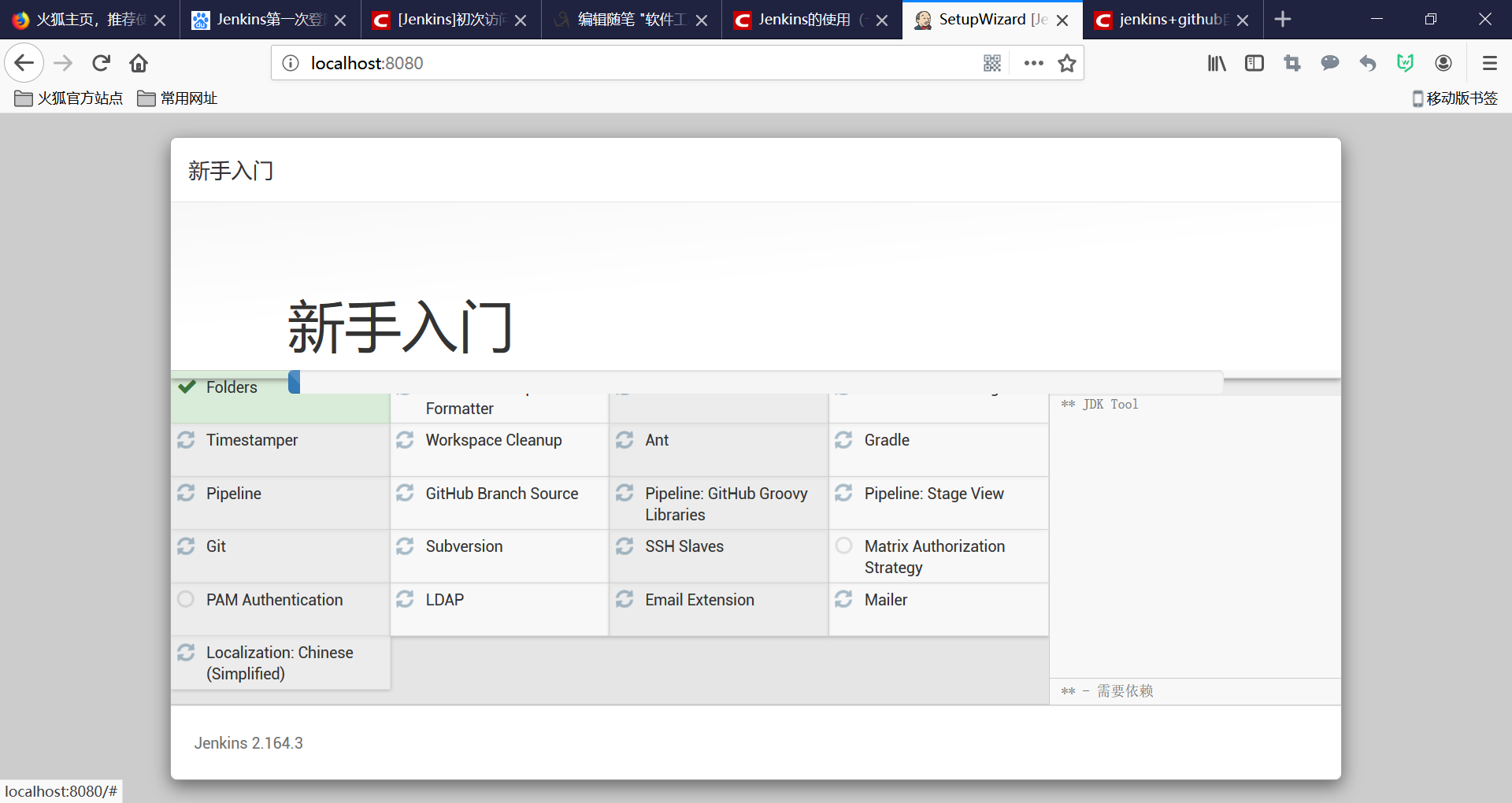Open the 移动版书签 bookmarks
This screenshot has width=1512, height=803.
(x=1455, y=98)
